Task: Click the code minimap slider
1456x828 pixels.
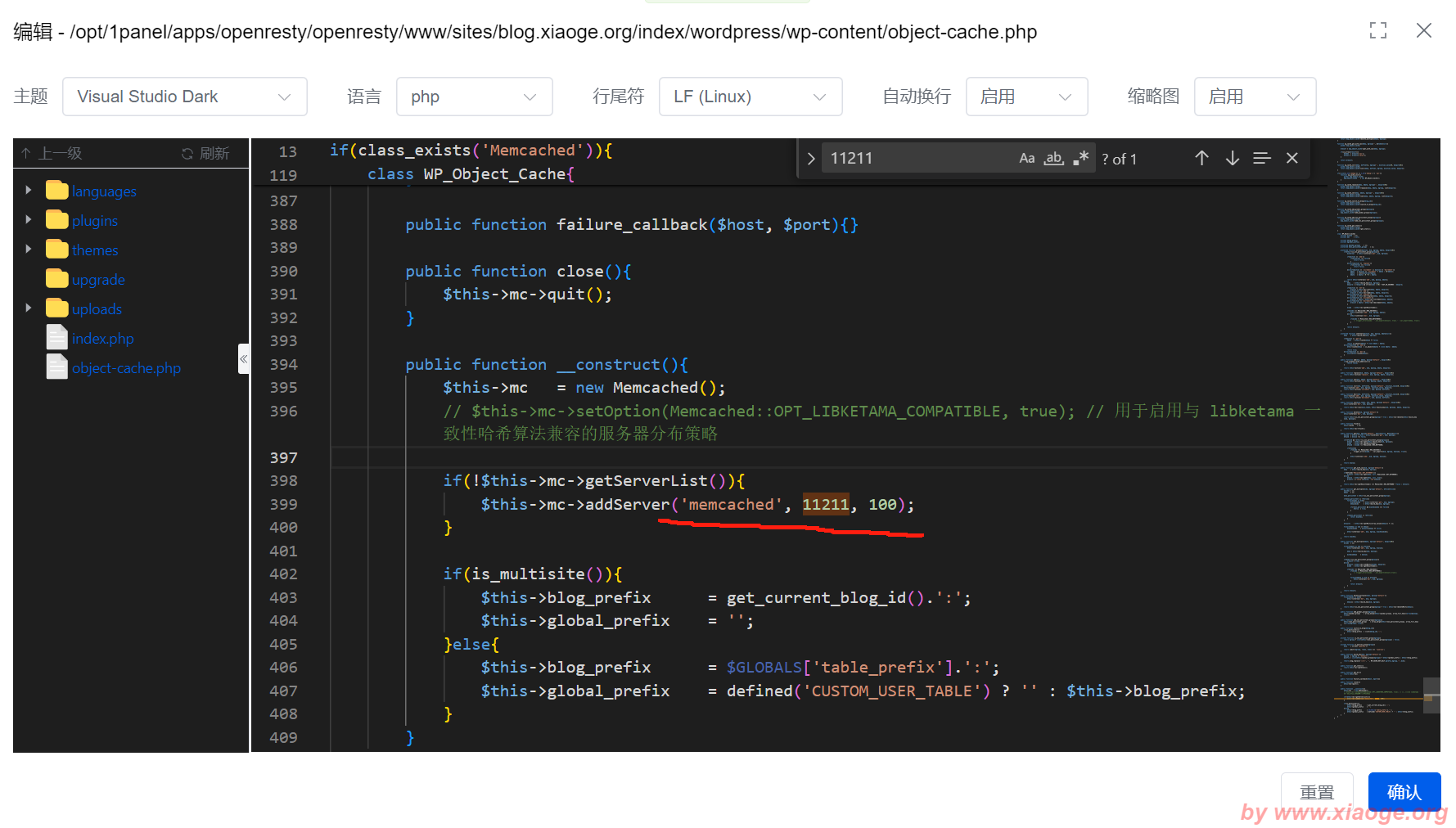Action: (1431, 695)
